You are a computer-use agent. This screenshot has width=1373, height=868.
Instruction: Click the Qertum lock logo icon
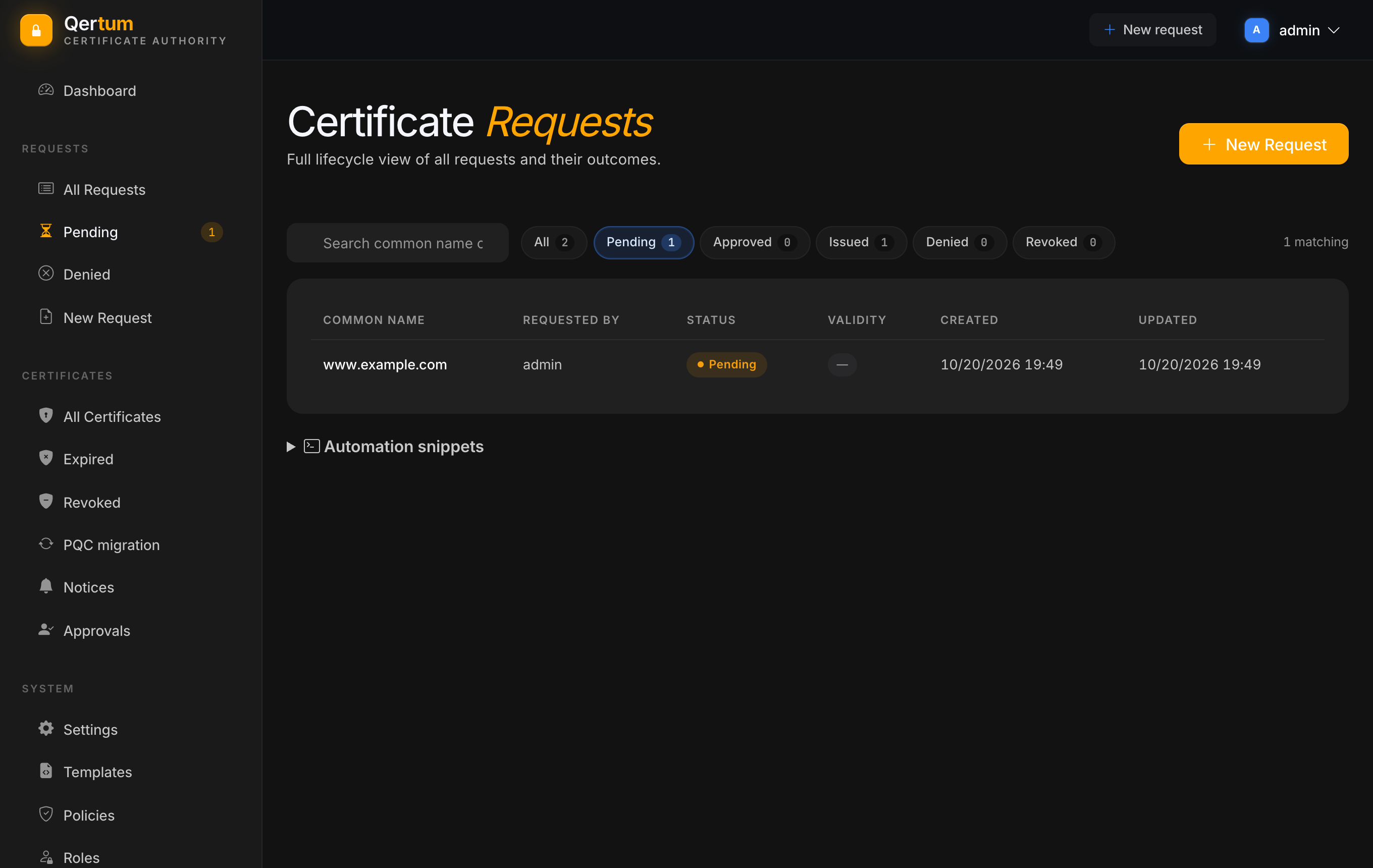36,30
